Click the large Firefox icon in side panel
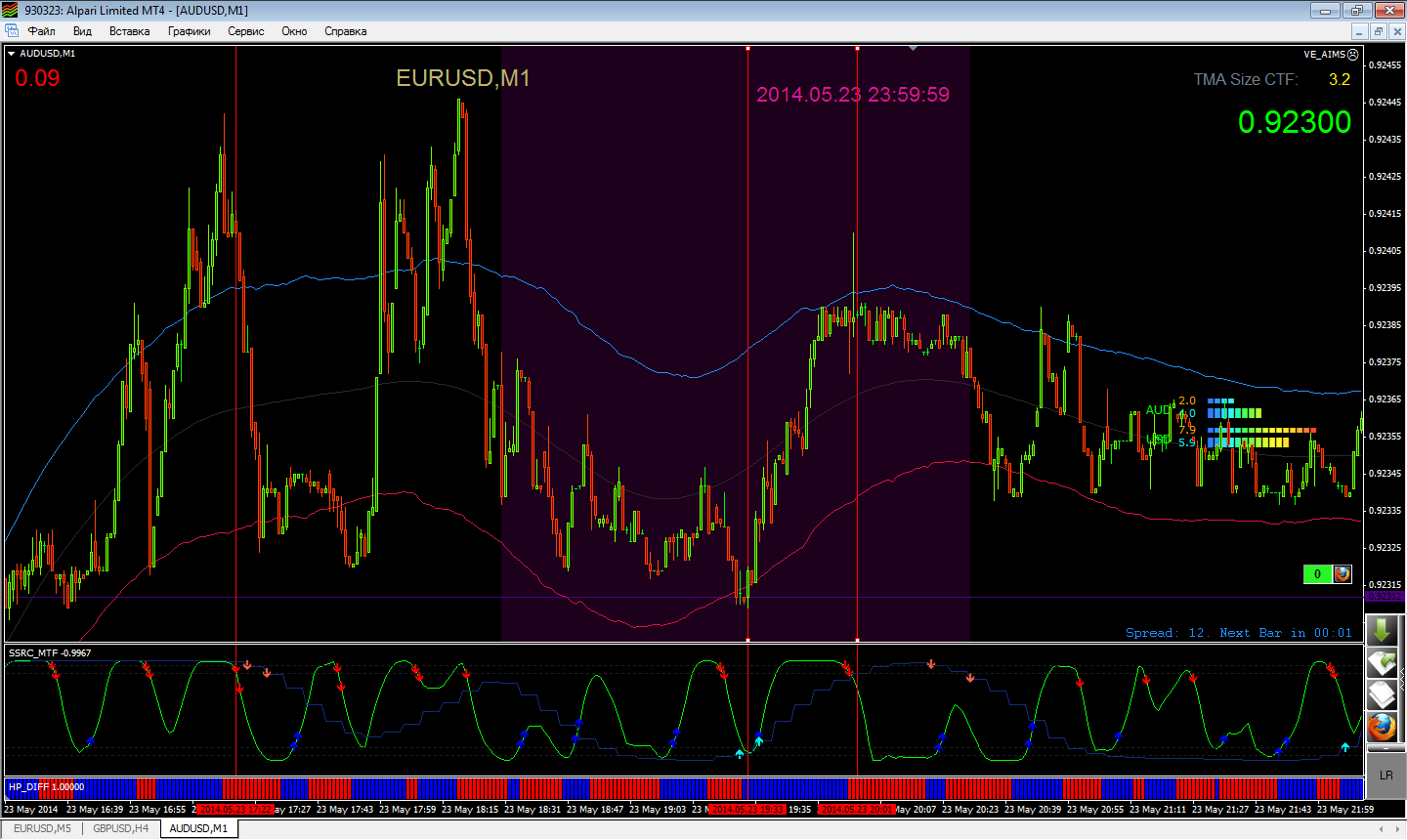 click(1382, 727)
